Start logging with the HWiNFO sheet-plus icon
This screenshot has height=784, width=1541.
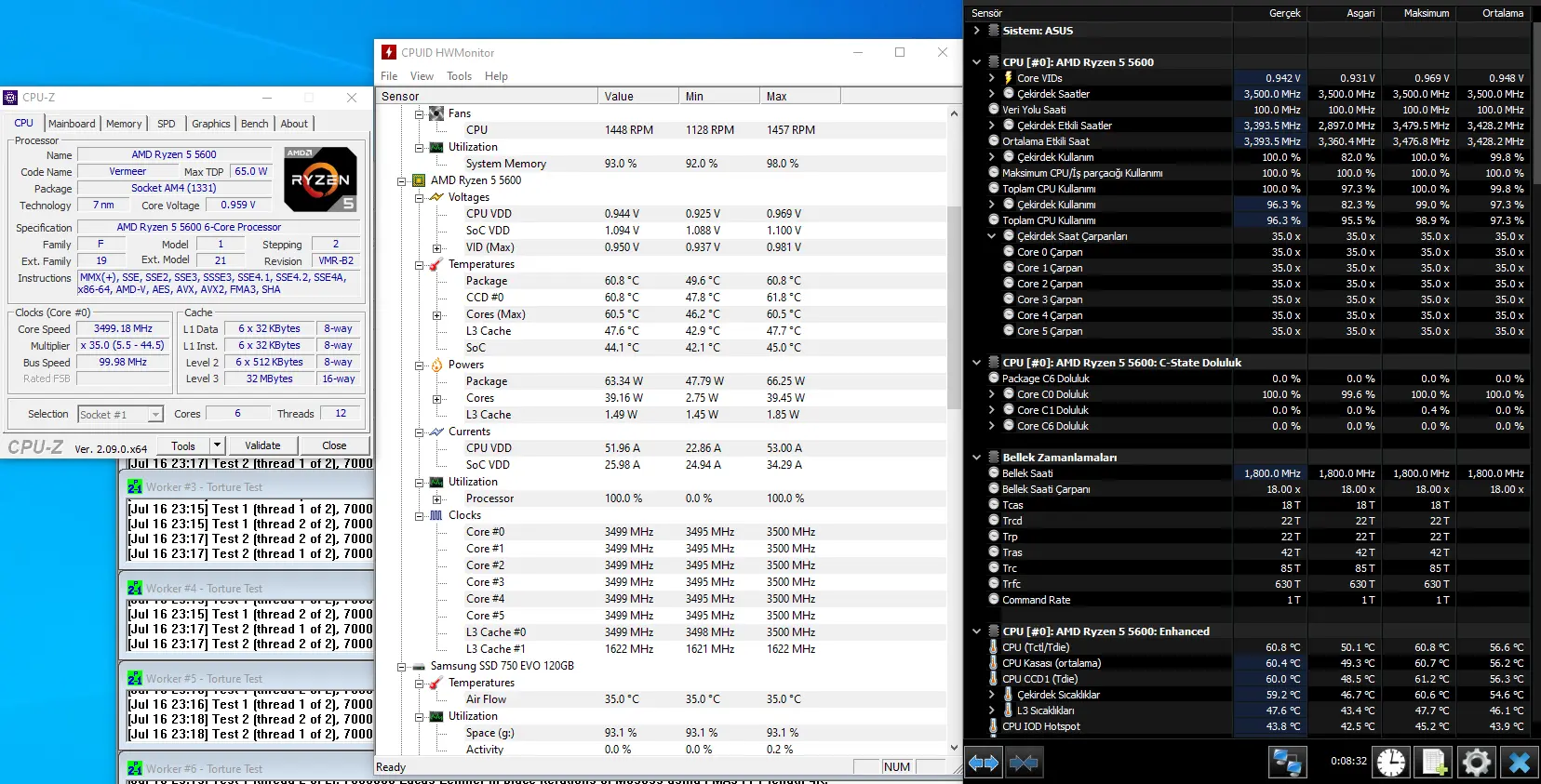[1434, 763]
